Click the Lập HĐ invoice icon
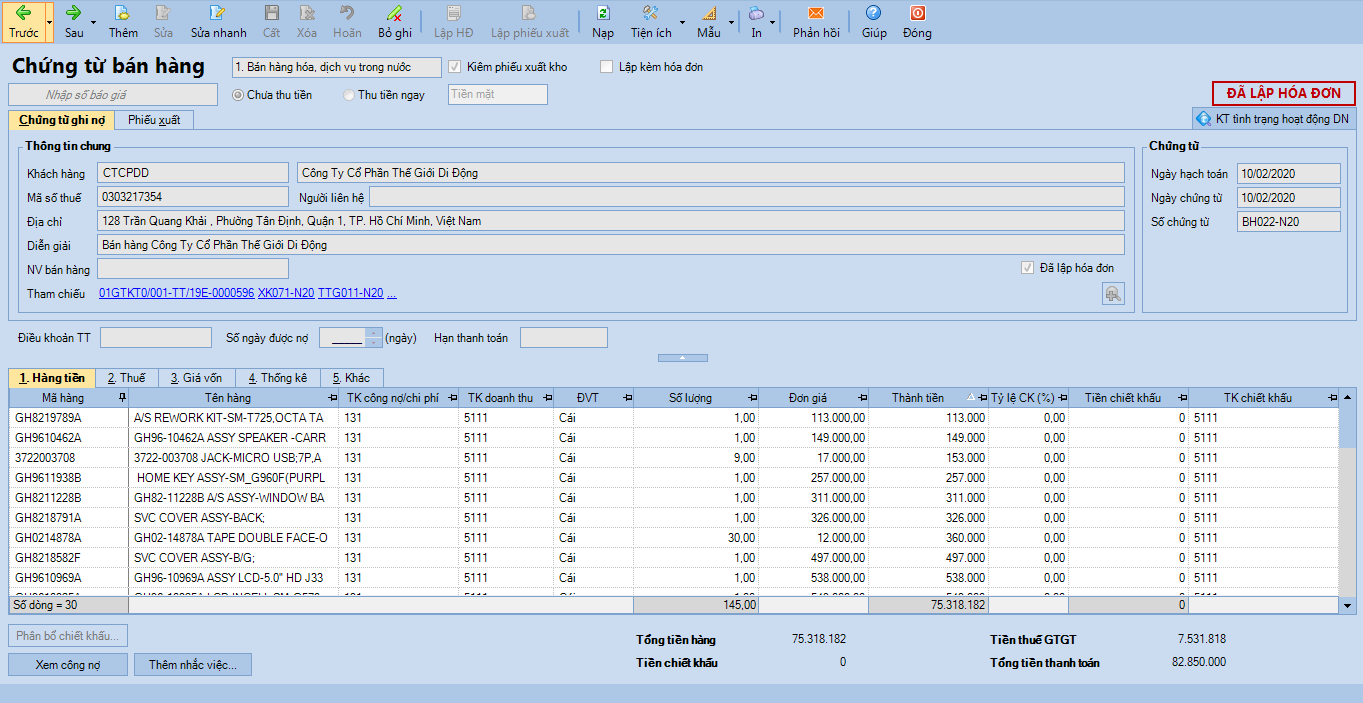This screenshot has width=1363, height=703. pos(454,21)
